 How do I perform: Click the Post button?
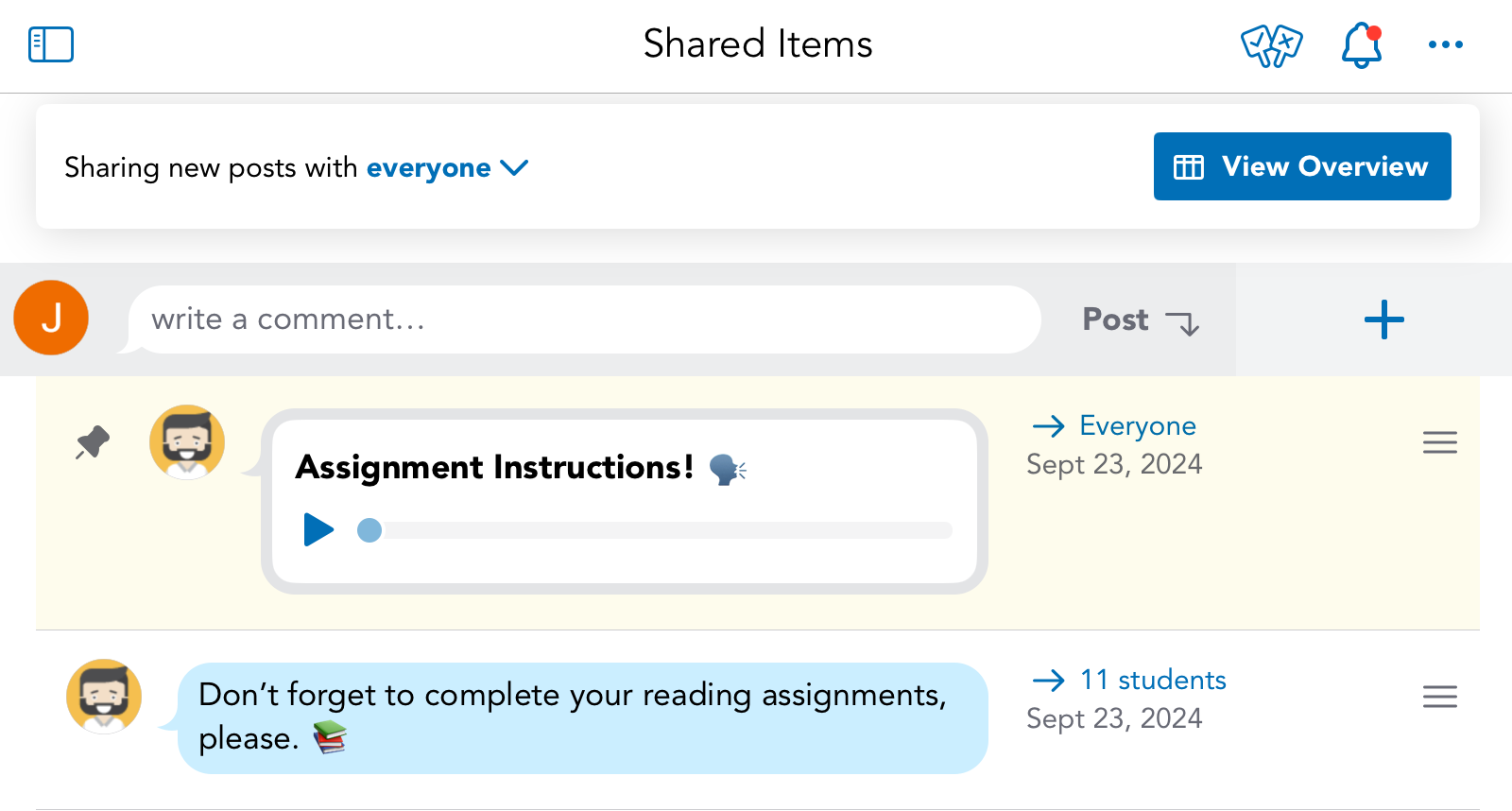click(1115, 319)
